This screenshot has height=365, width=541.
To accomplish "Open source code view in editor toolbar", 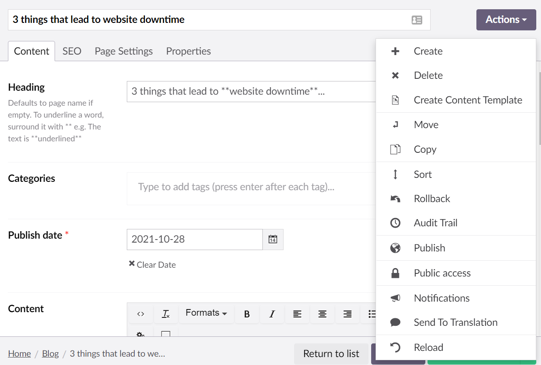I will [x=140, y=314].
